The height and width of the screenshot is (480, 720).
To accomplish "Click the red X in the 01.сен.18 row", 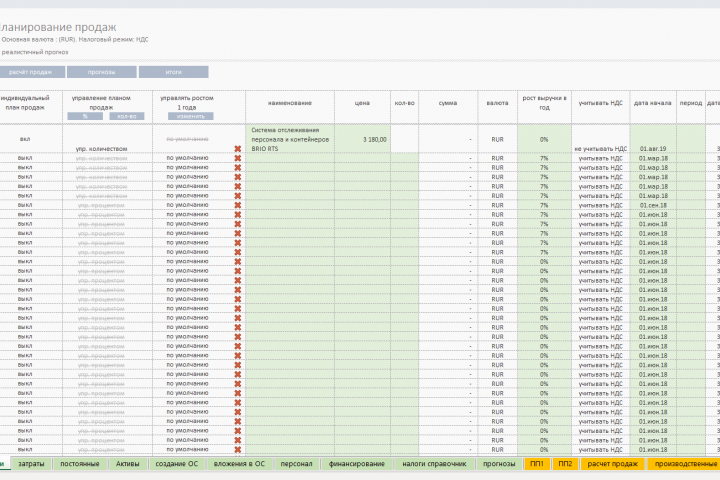I will pos(237,205).
